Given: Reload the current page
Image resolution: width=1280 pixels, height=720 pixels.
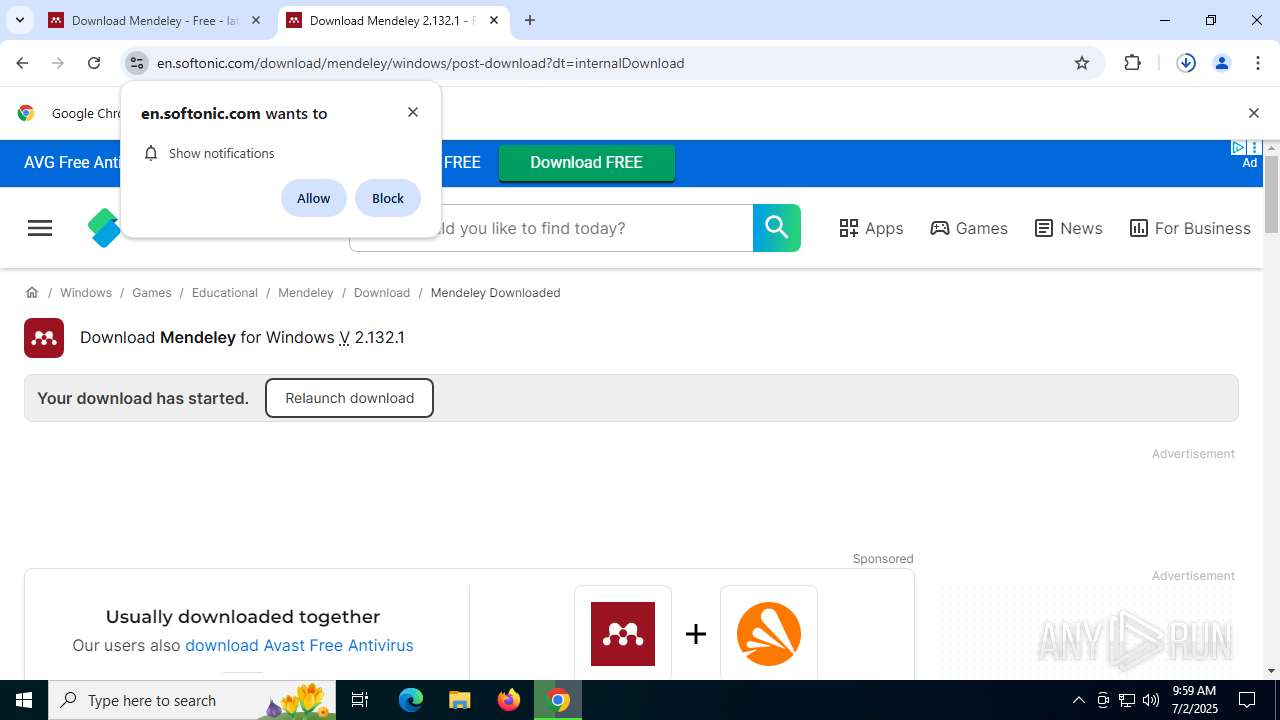Looking at the screenshot, I should (94, 63).
